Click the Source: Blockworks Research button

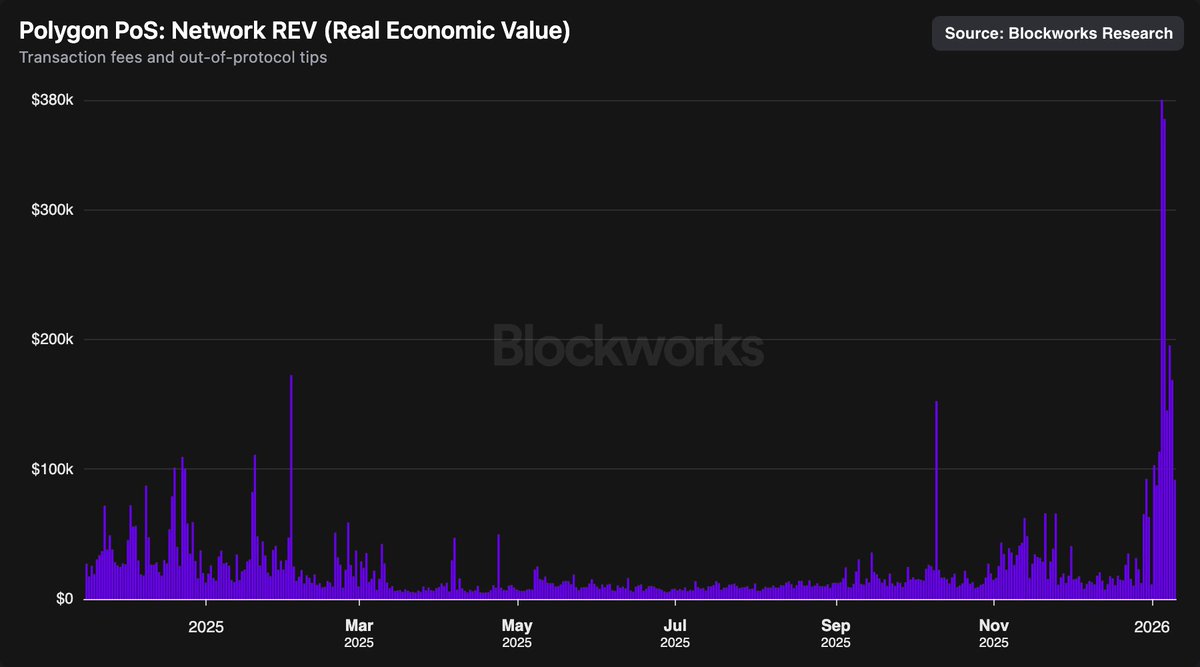pyautogui.click(x=1058, y=33)
